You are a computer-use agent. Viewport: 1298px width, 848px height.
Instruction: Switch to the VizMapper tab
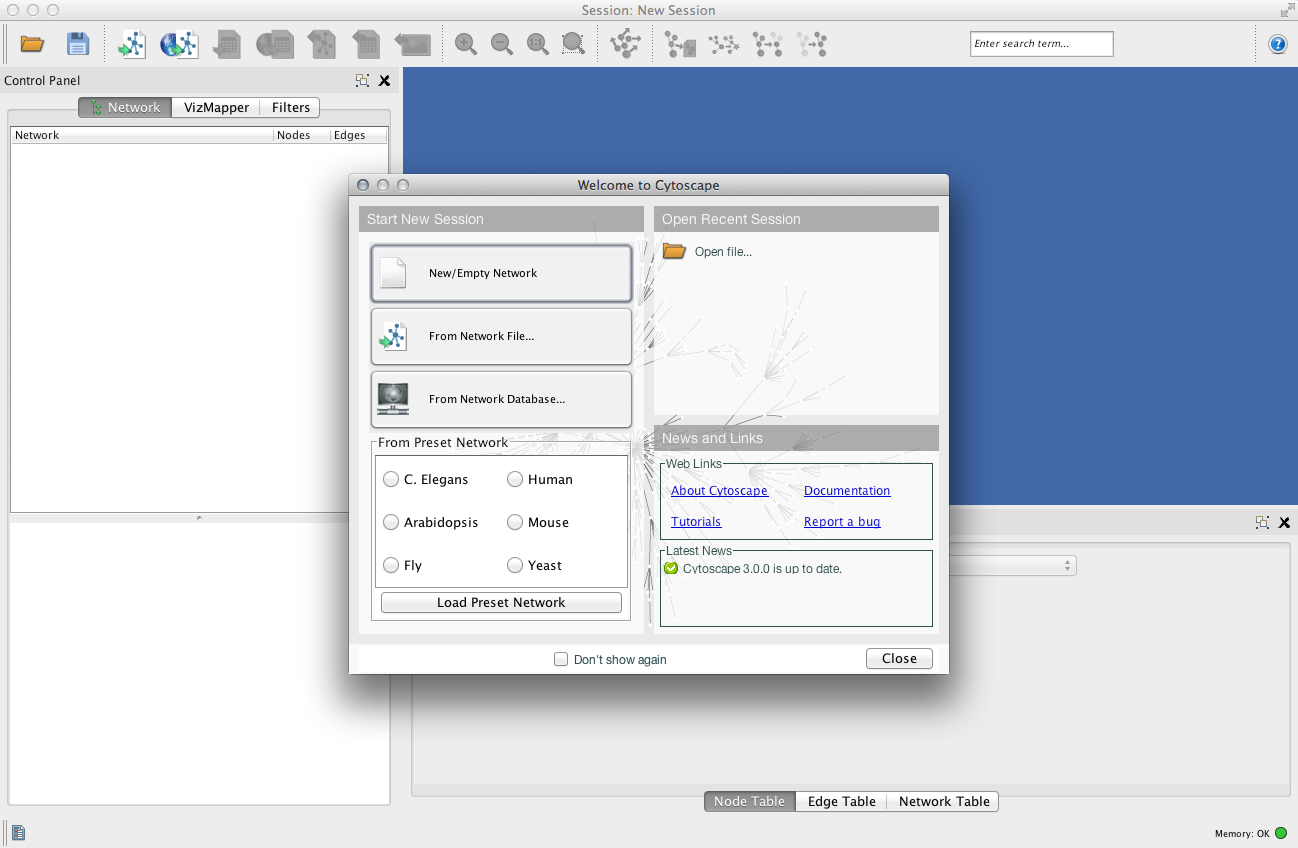click(216, 108)
